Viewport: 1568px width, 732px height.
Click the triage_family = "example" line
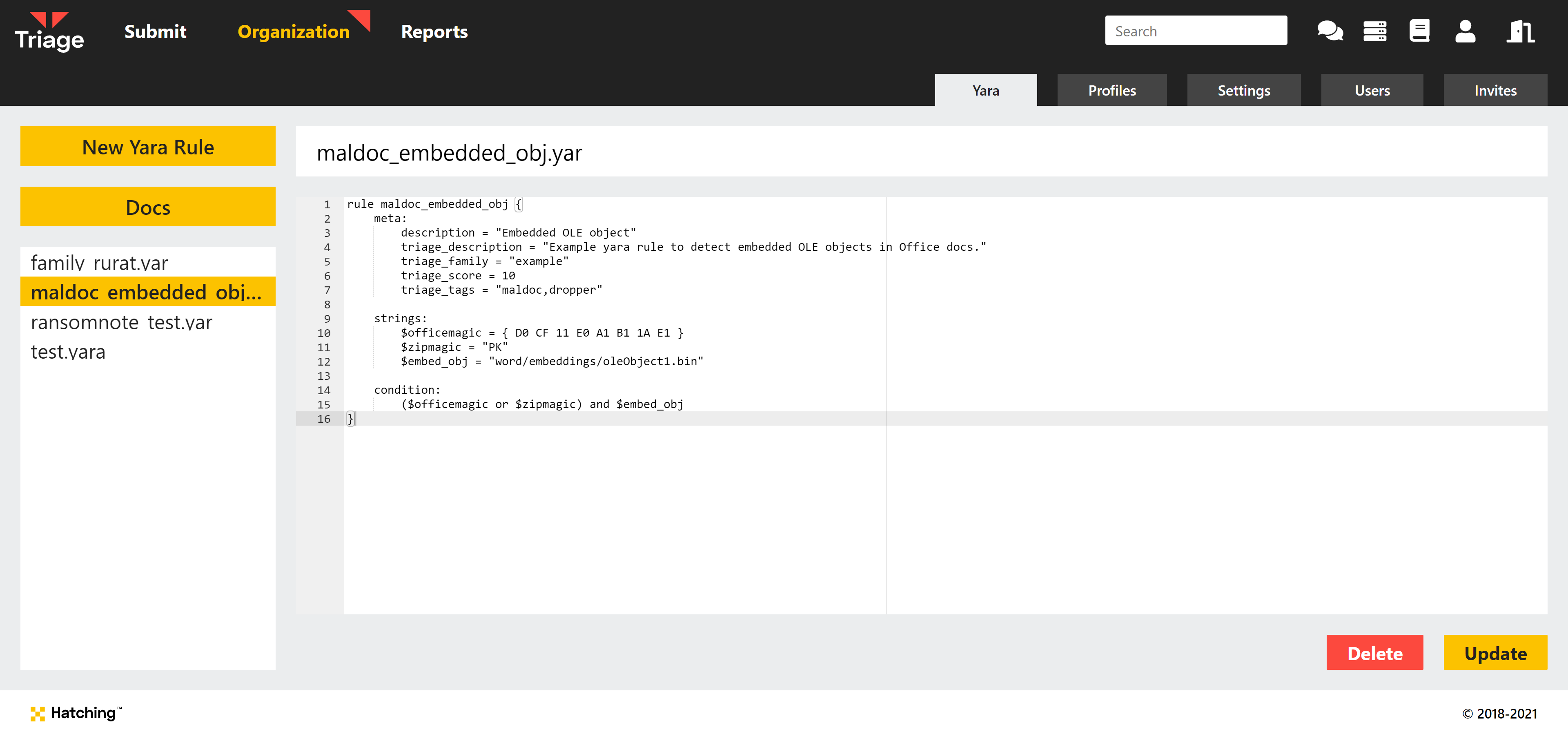(x=485, y=262)
